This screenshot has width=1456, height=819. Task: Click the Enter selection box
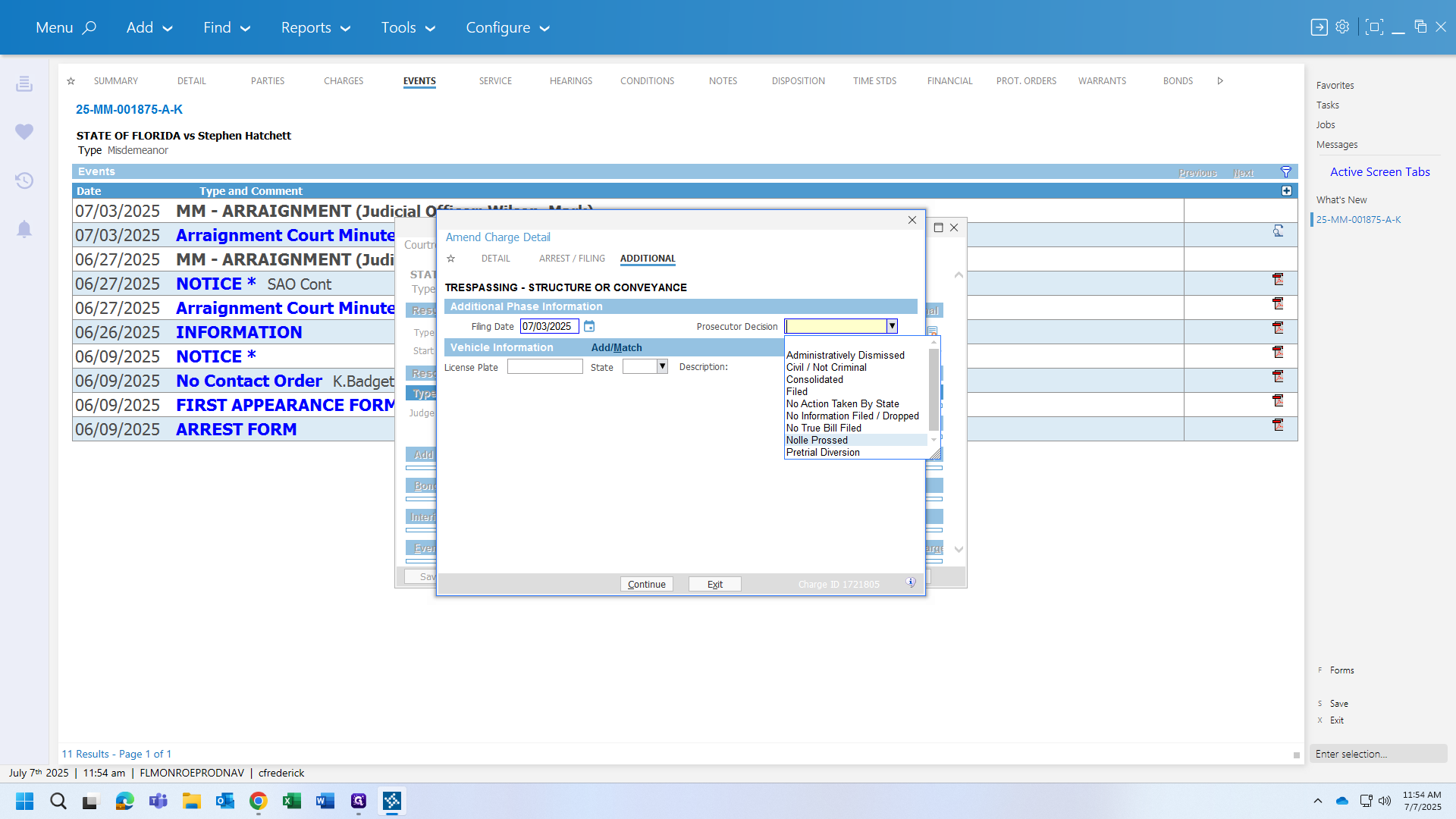pos(1378,754)
